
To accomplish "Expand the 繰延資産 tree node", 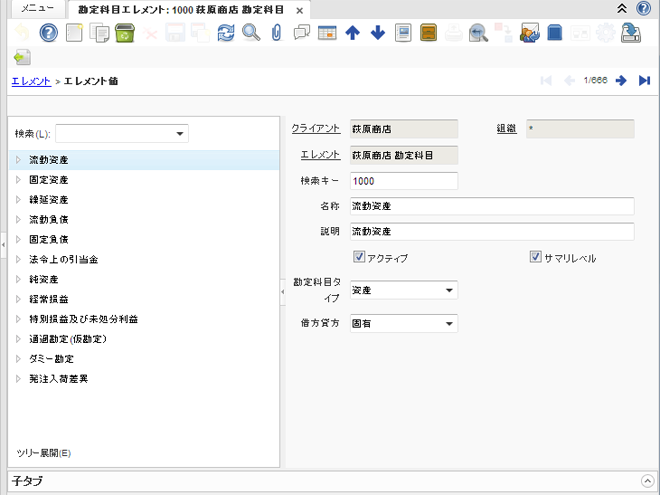I will (x=18, y=200).
